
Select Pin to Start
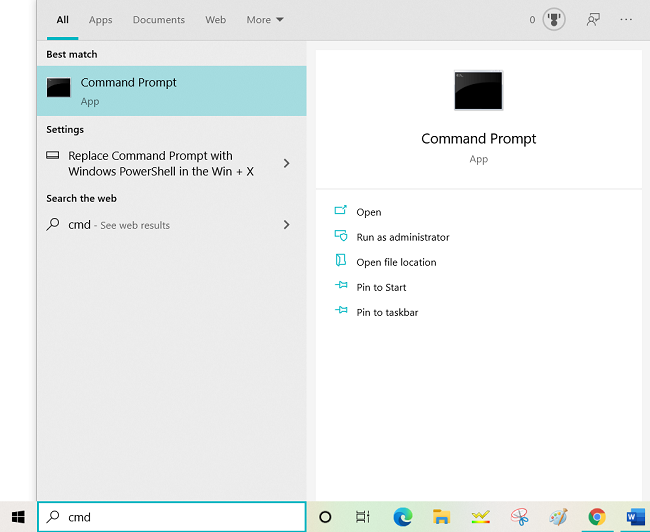tap(381, 287)
